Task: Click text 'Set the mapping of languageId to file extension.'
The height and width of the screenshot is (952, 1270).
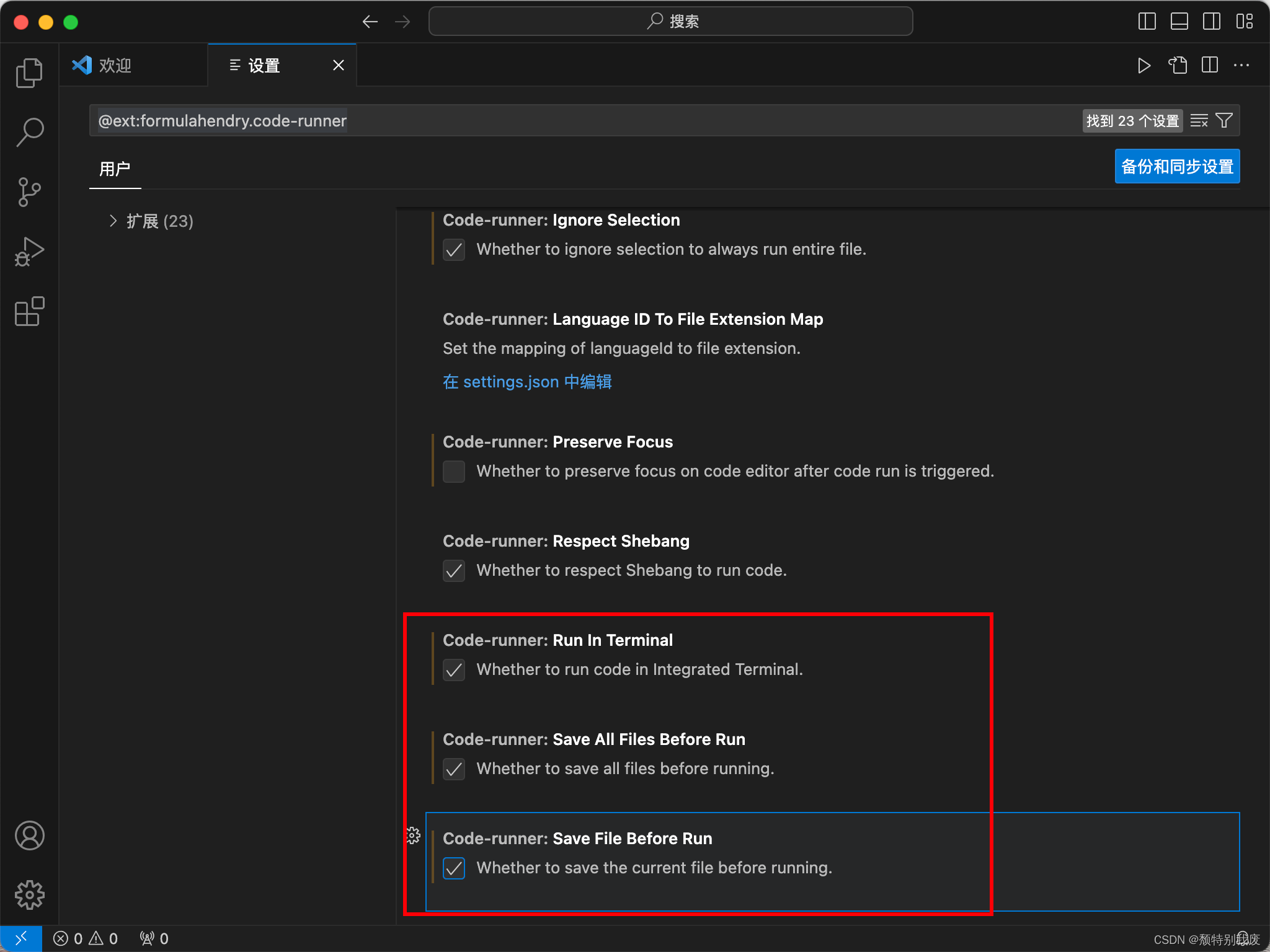Action: (x=621, y=348)
